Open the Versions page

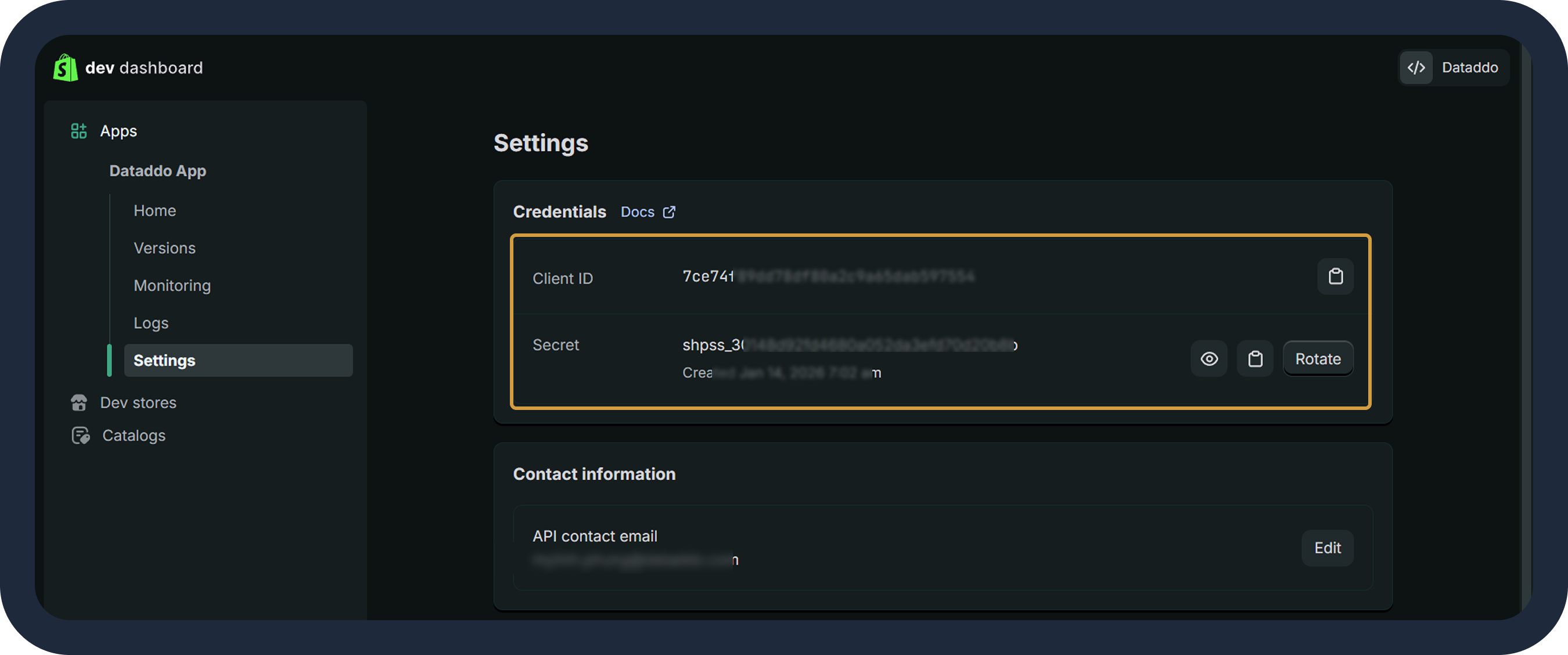[164, 248]
